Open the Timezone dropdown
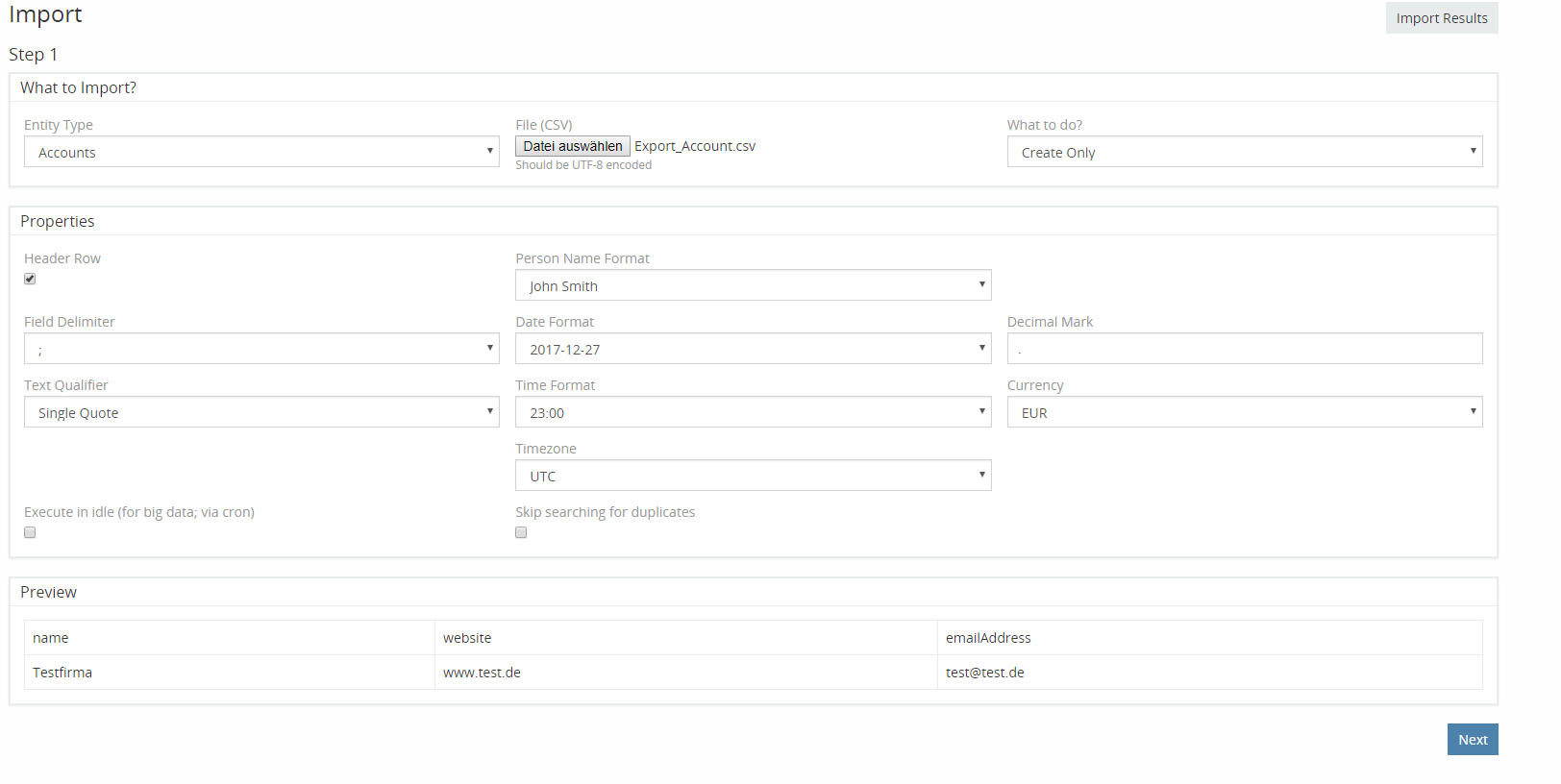 753,476
